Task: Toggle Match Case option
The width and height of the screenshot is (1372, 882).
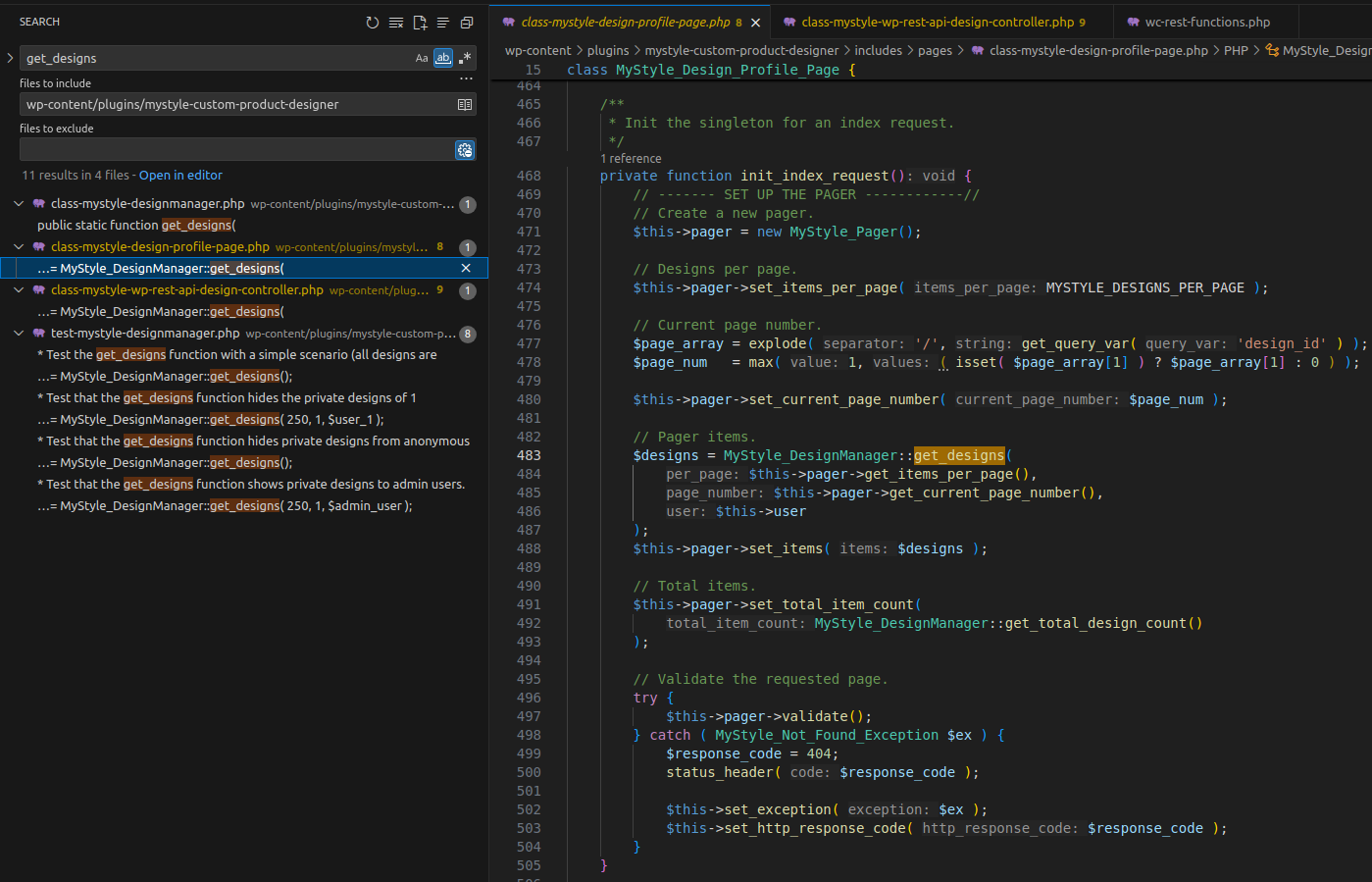Action: [x=422, y=58]
